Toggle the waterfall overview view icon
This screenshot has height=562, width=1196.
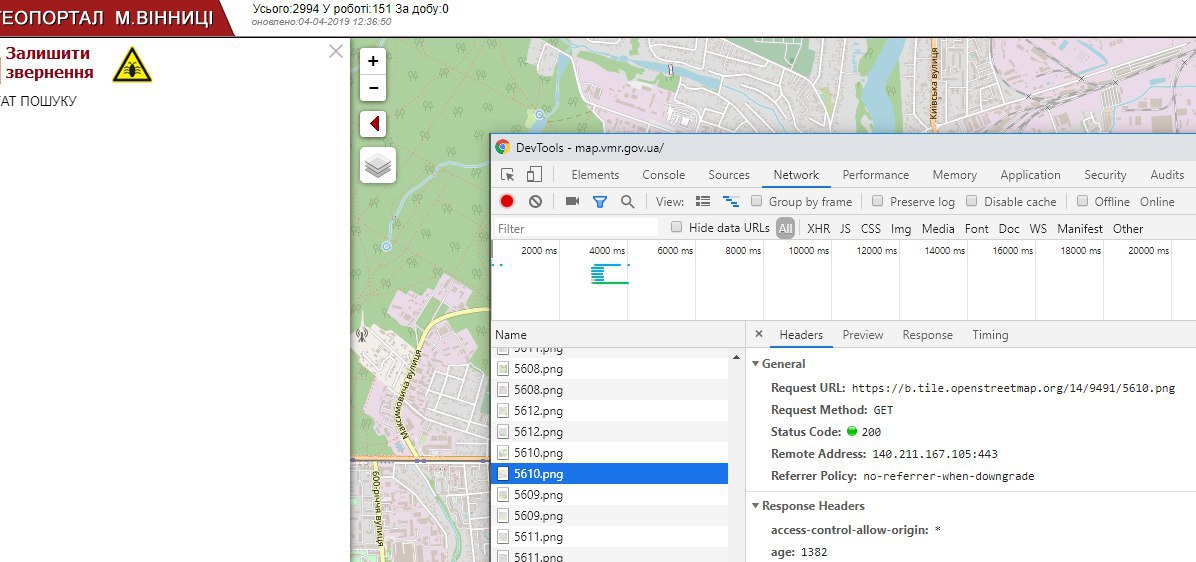pos(731,201)
